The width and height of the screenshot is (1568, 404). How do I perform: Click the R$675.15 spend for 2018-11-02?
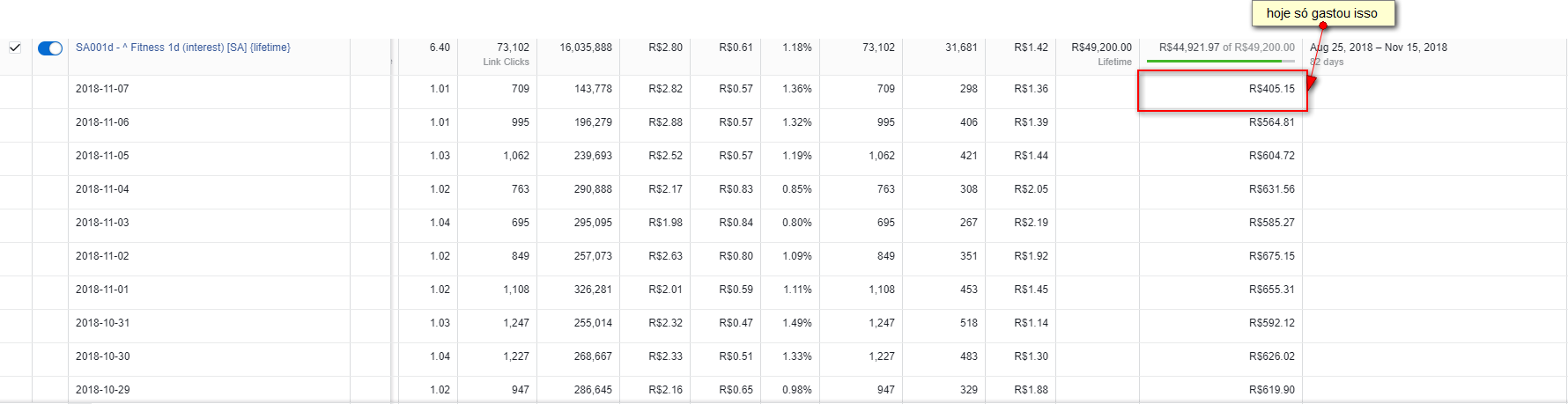[1271, 256]
